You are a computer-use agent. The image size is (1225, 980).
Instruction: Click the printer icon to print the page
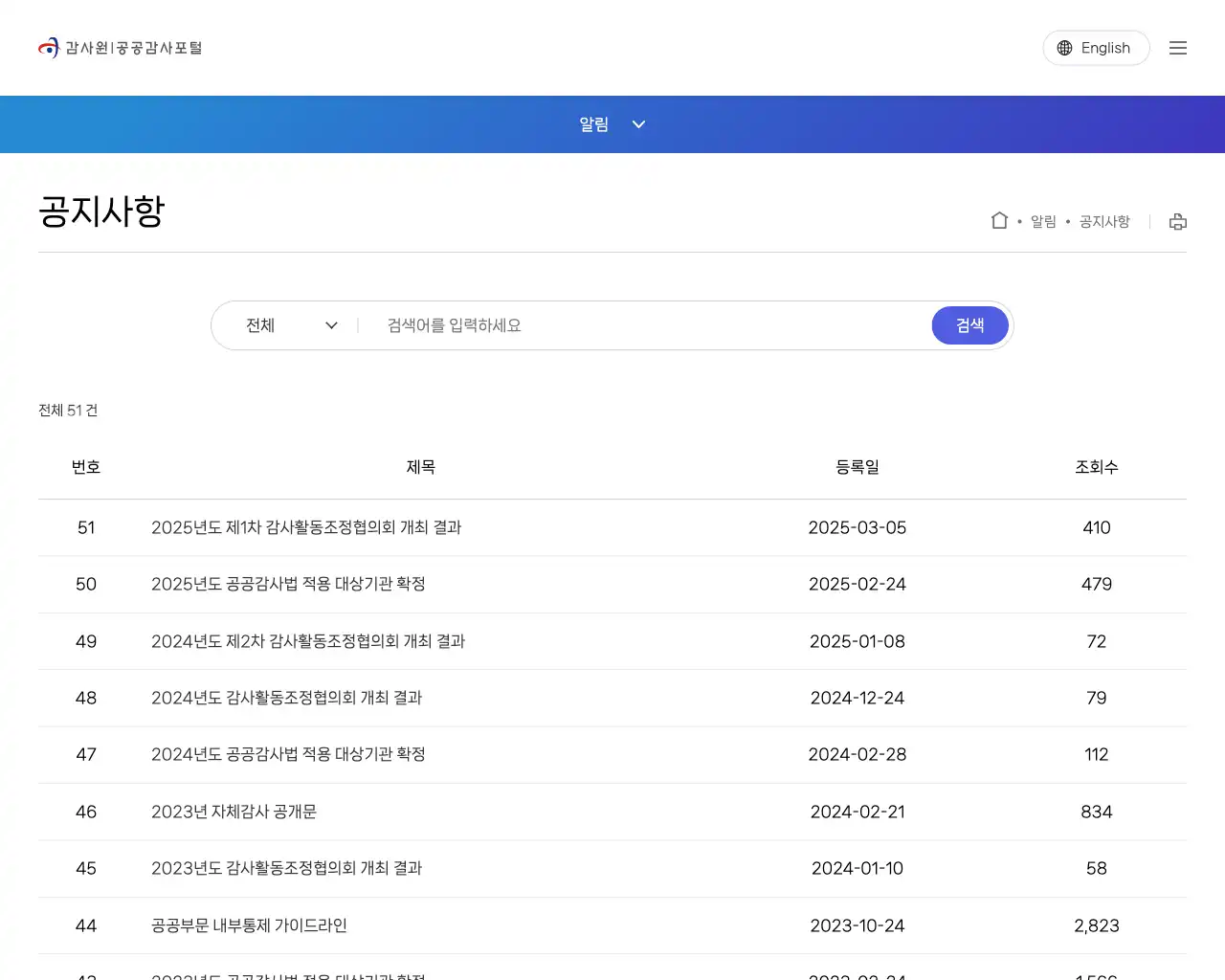click(x=1178, y=221)
